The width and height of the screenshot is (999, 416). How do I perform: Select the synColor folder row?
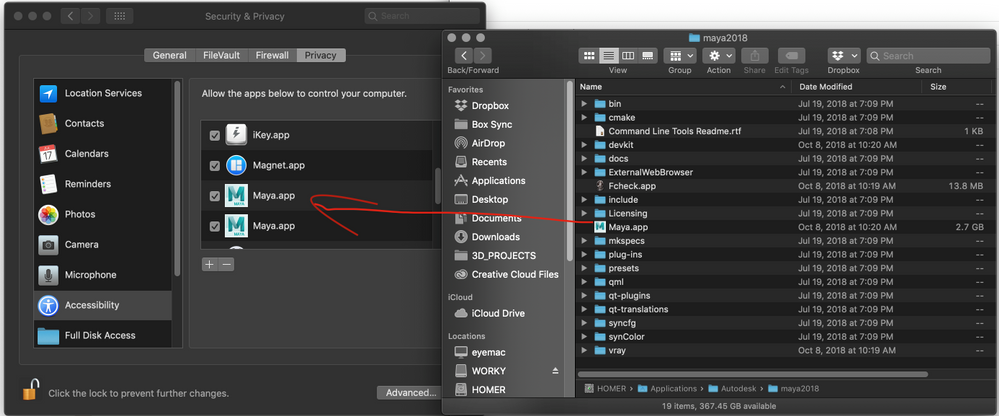tap(785, 336)
